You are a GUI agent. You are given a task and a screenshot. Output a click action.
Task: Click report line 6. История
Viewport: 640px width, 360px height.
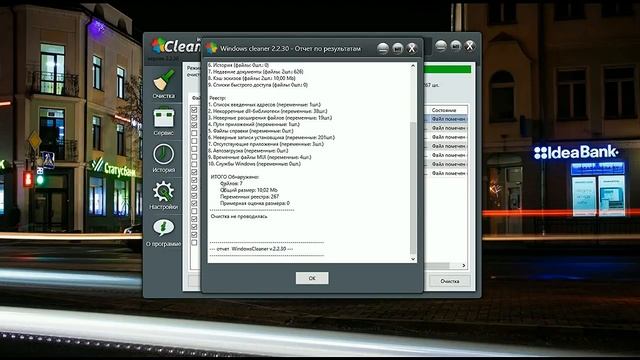click(239, 65)
